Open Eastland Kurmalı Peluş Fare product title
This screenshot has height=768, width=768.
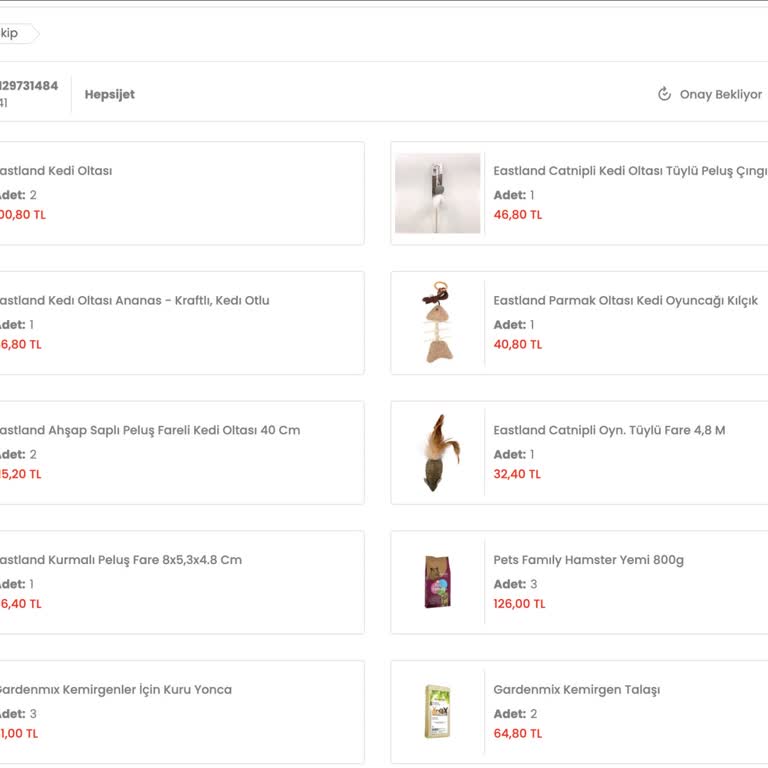[120, 560]
